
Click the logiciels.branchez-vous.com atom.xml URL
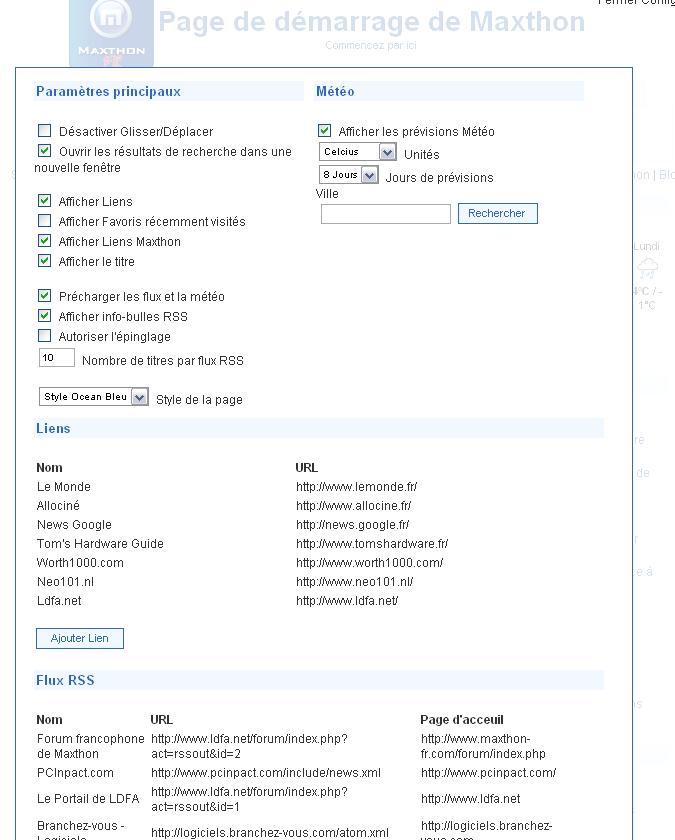tap(270, 833)
